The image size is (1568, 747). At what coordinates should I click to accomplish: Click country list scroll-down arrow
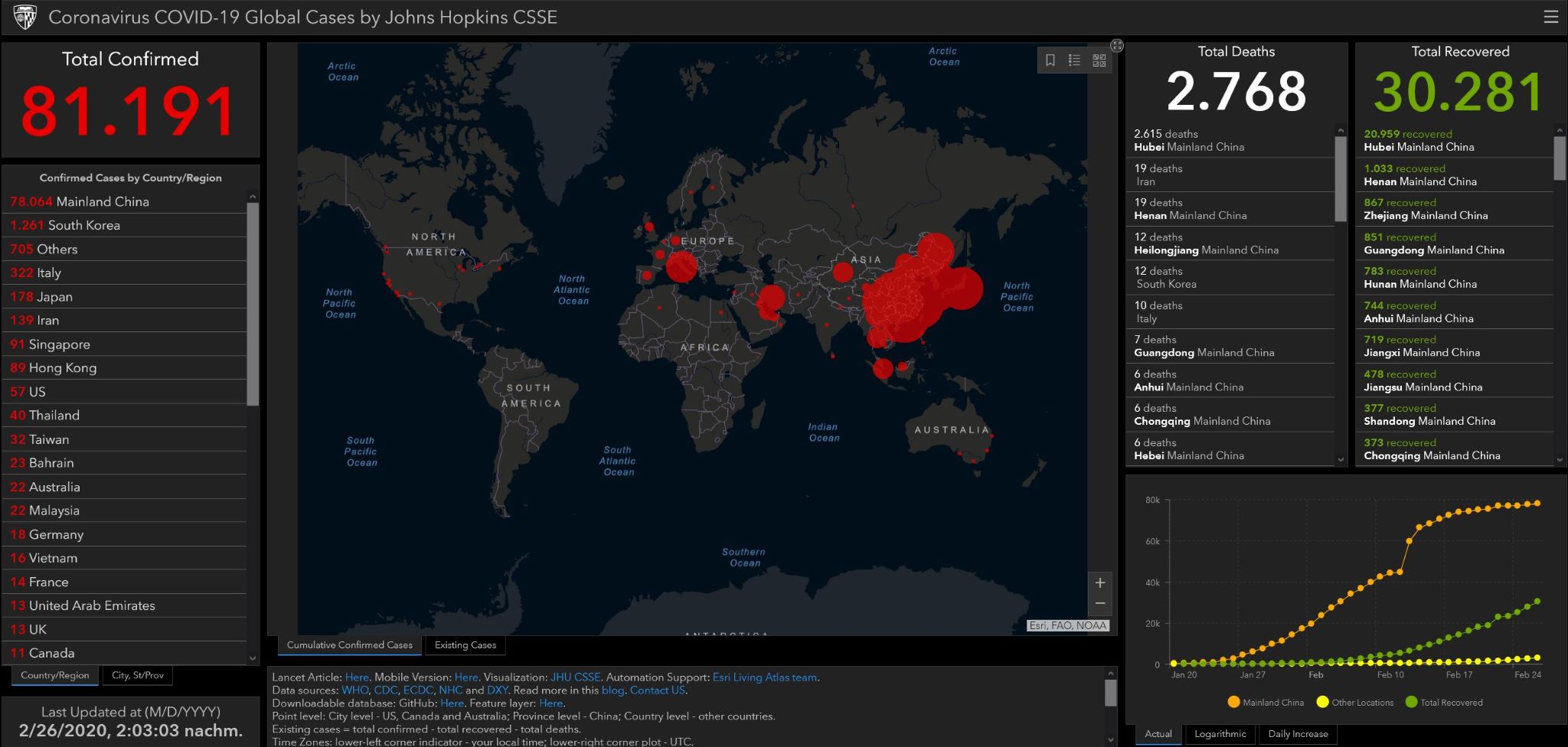[x=253, y=657]
